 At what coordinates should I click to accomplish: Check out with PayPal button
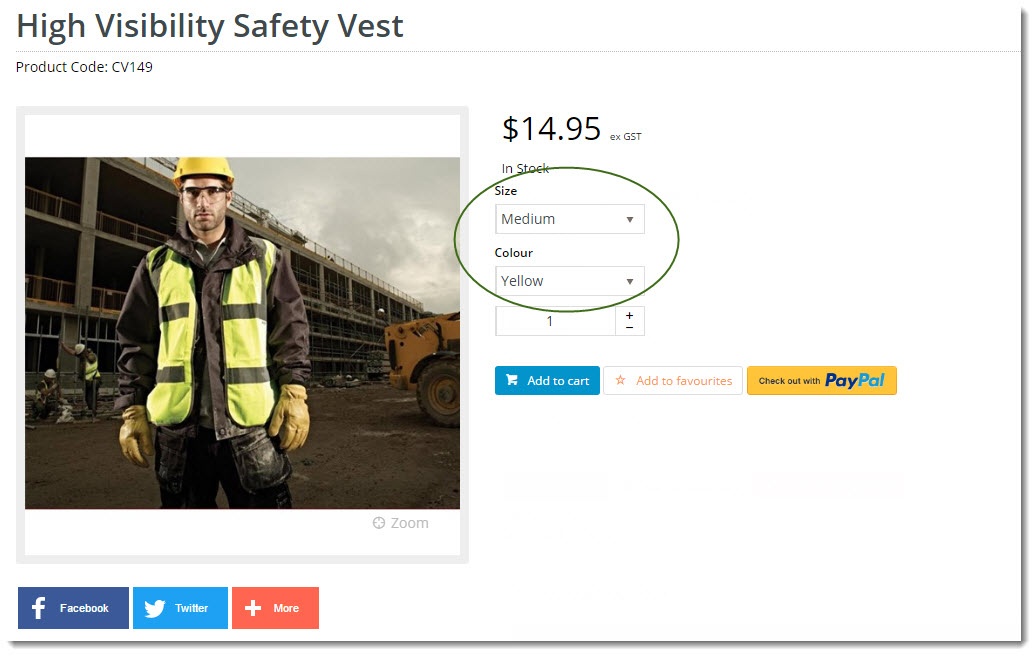click(821, 381)
